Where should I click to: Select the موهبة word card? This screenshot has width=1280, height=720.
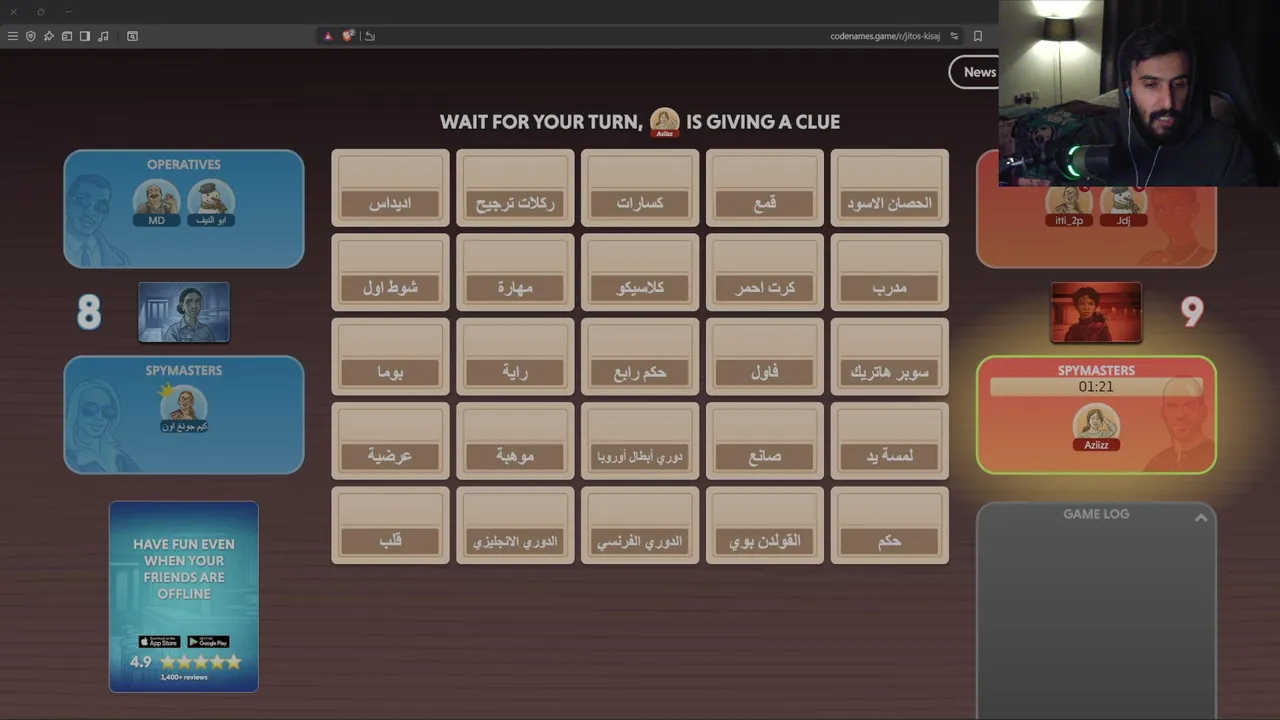[x=515, y=441]
